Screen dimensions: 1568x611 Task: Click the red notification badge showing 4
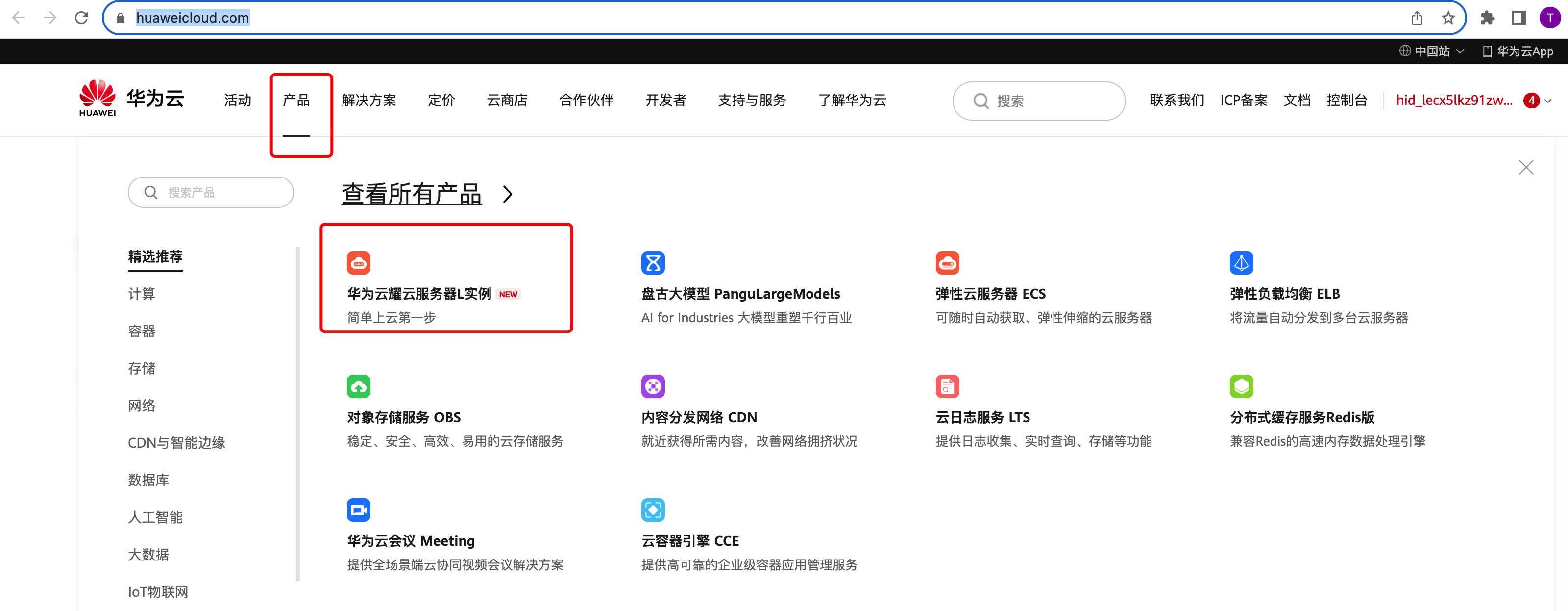click(x=1531, y=101)
